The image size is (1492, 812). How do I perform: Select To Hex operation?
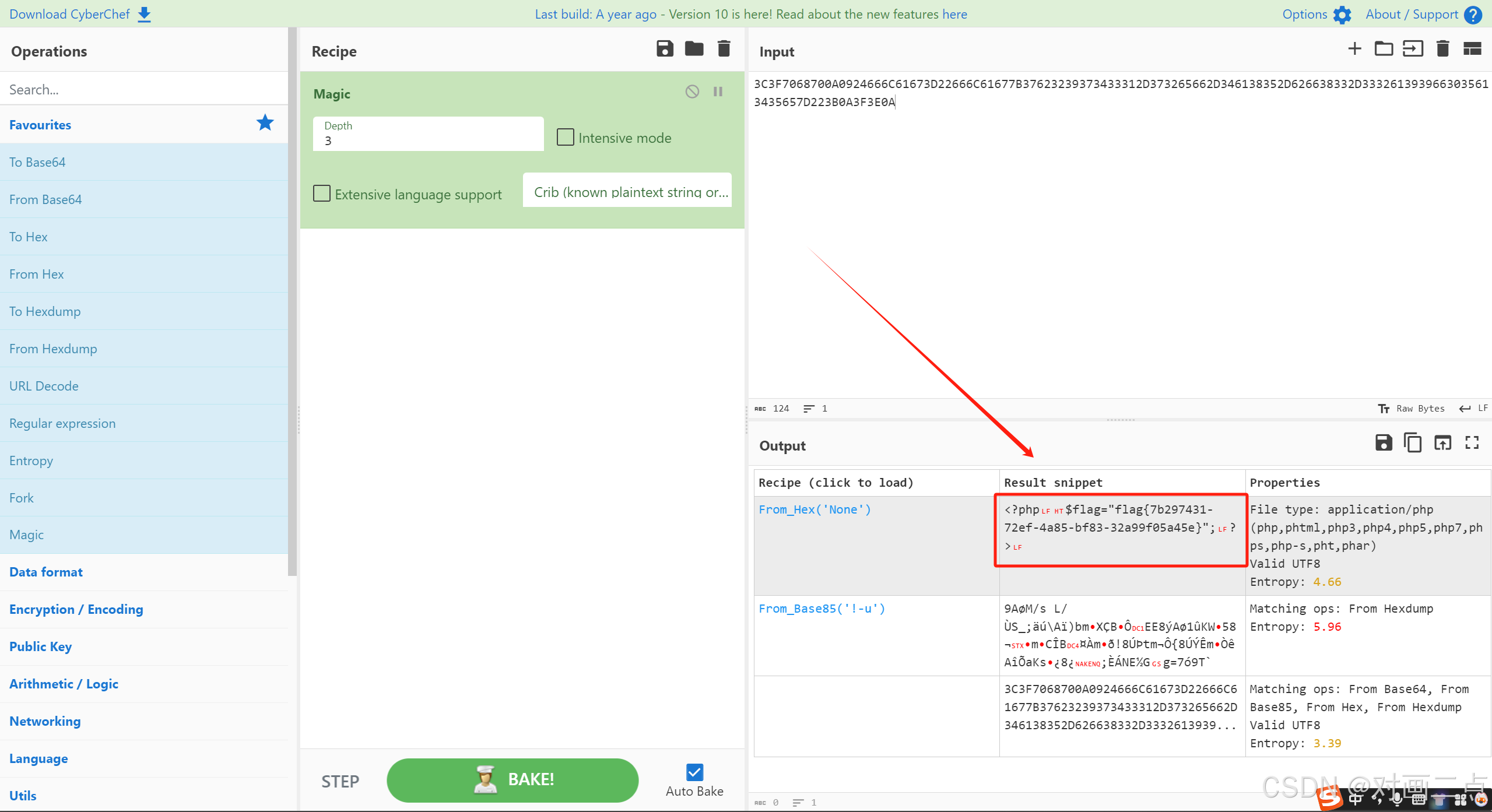144,237
